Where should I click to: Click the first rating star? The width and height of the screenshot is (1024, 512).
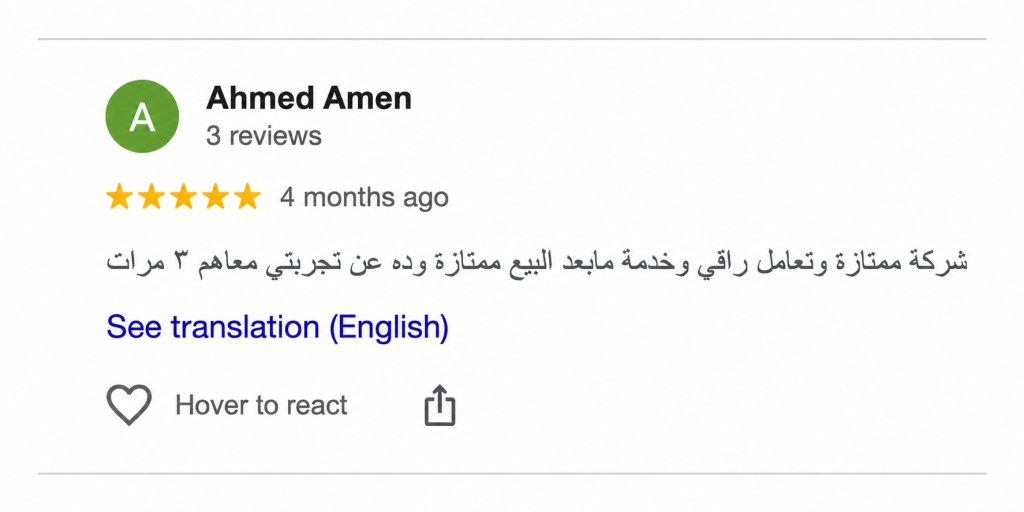pos(119,197)
